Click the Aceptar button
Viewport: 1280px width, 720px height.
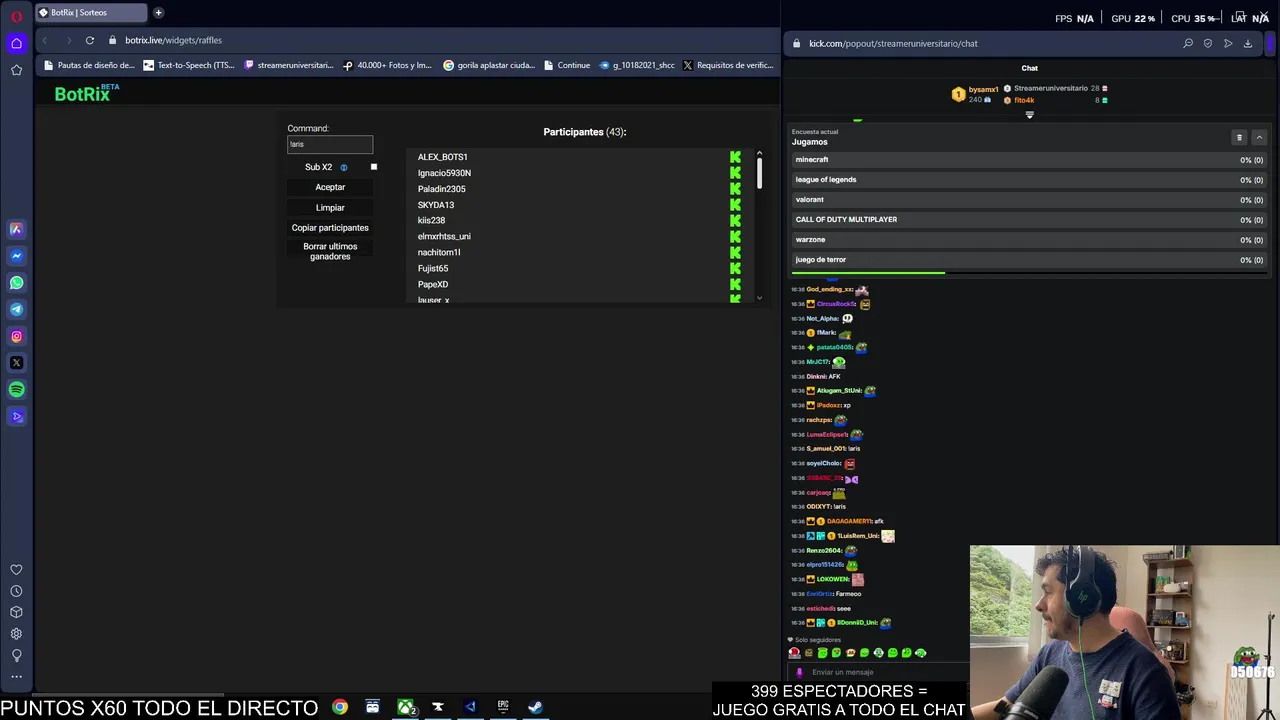[330, 187]
